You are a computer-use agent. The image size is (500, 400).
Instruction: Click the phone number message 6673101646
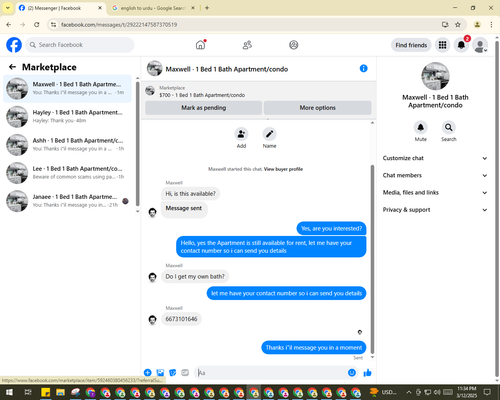pyautogui.click(x=181, y=319)
